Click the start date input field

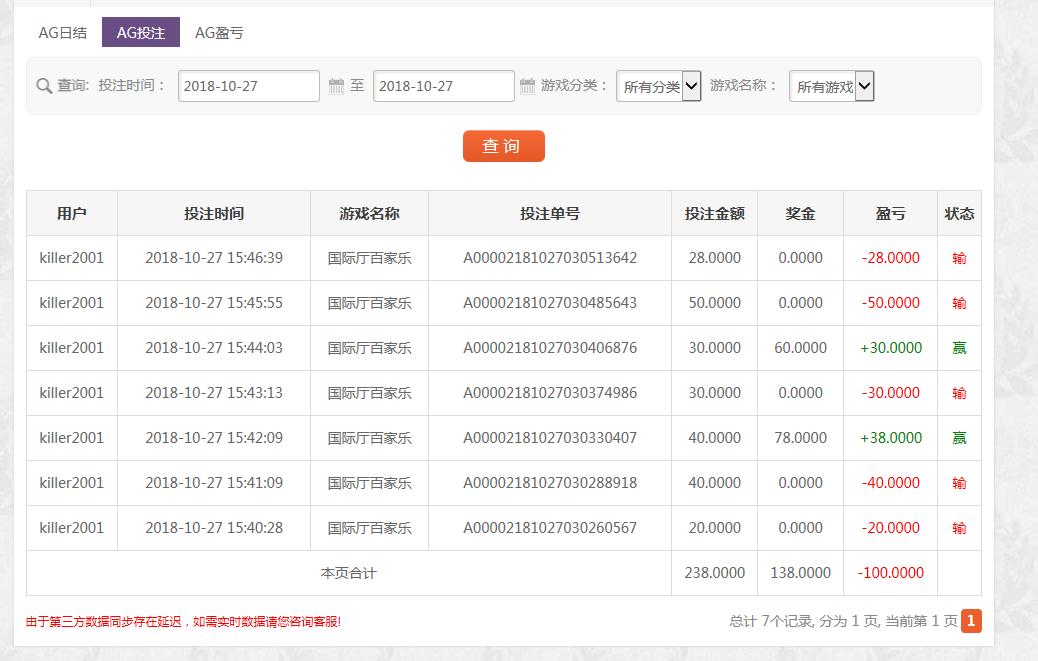pos(249,87)
